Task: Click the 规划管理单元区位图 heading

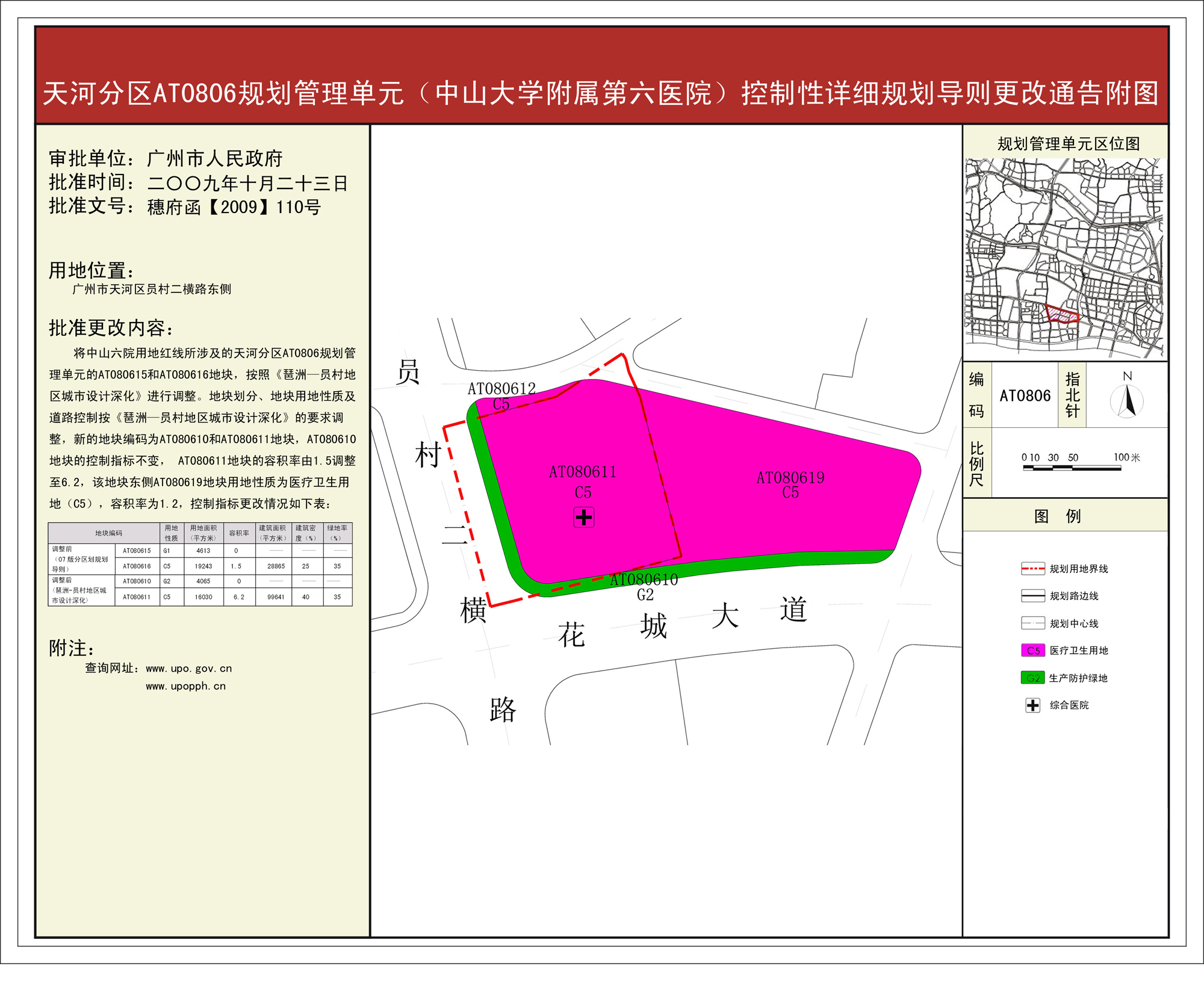Action: pos(1069,144)
